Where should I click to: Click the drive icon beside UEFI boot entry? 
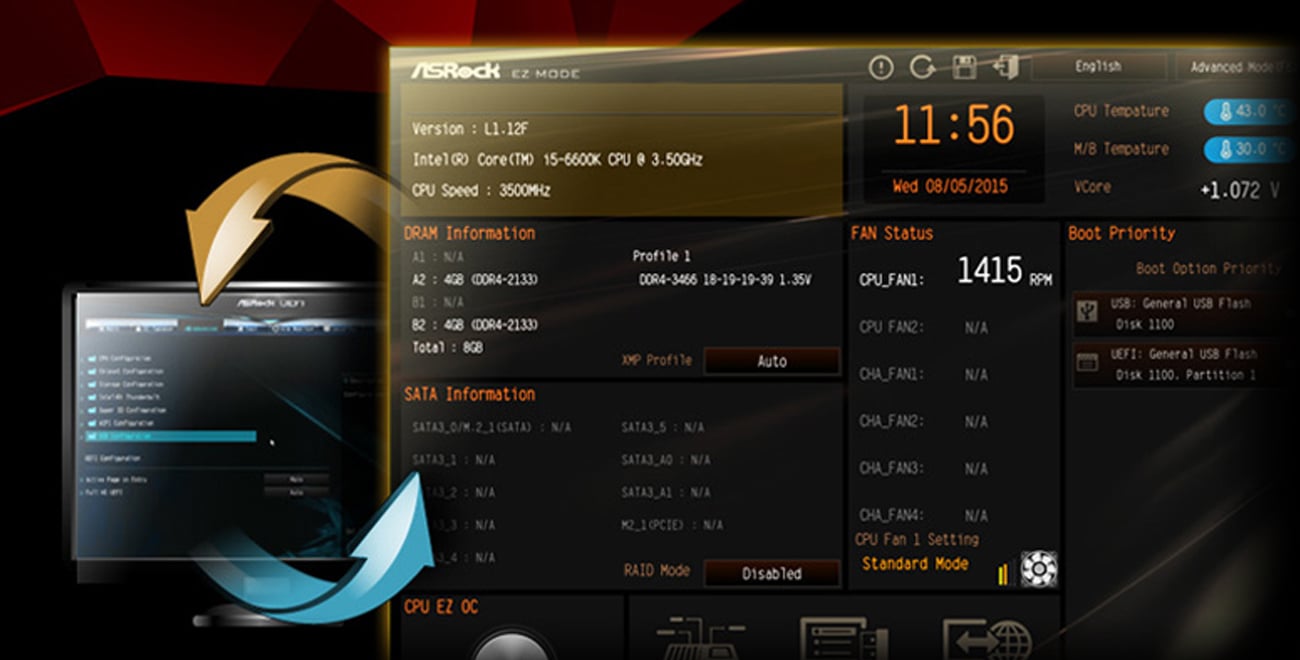tap(1087, 364)
